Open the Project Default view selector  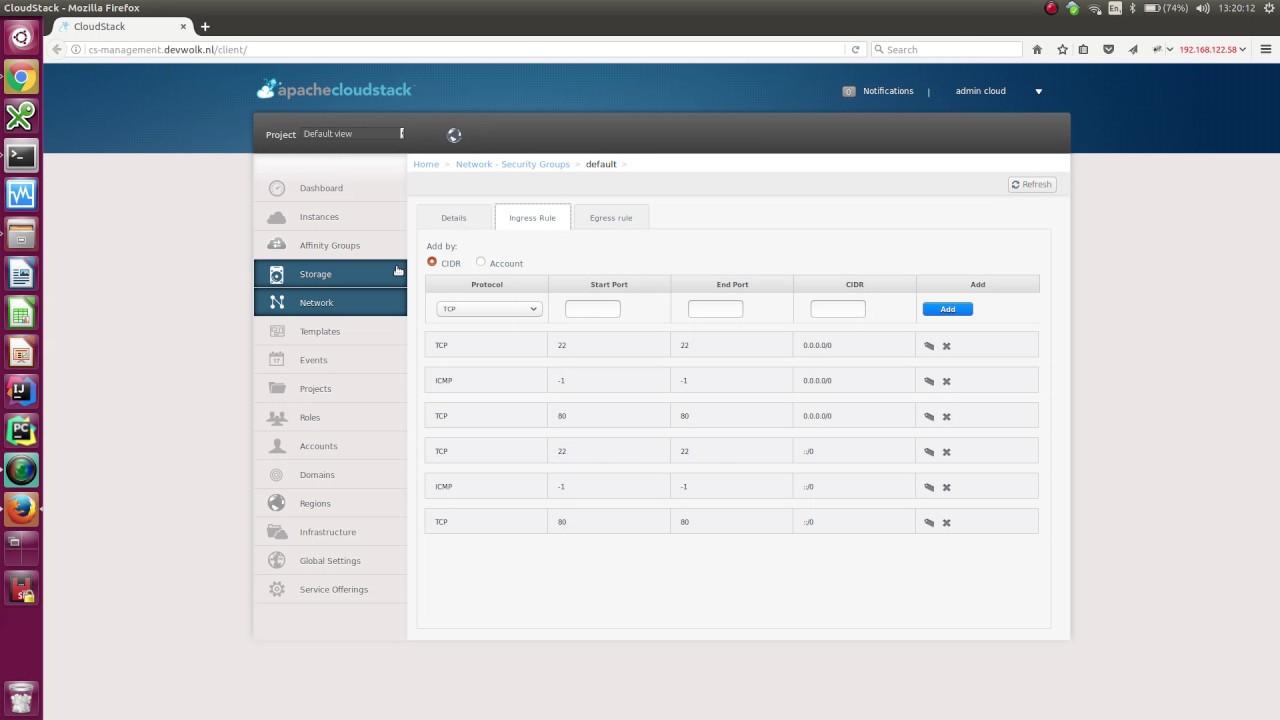[353, 134]
